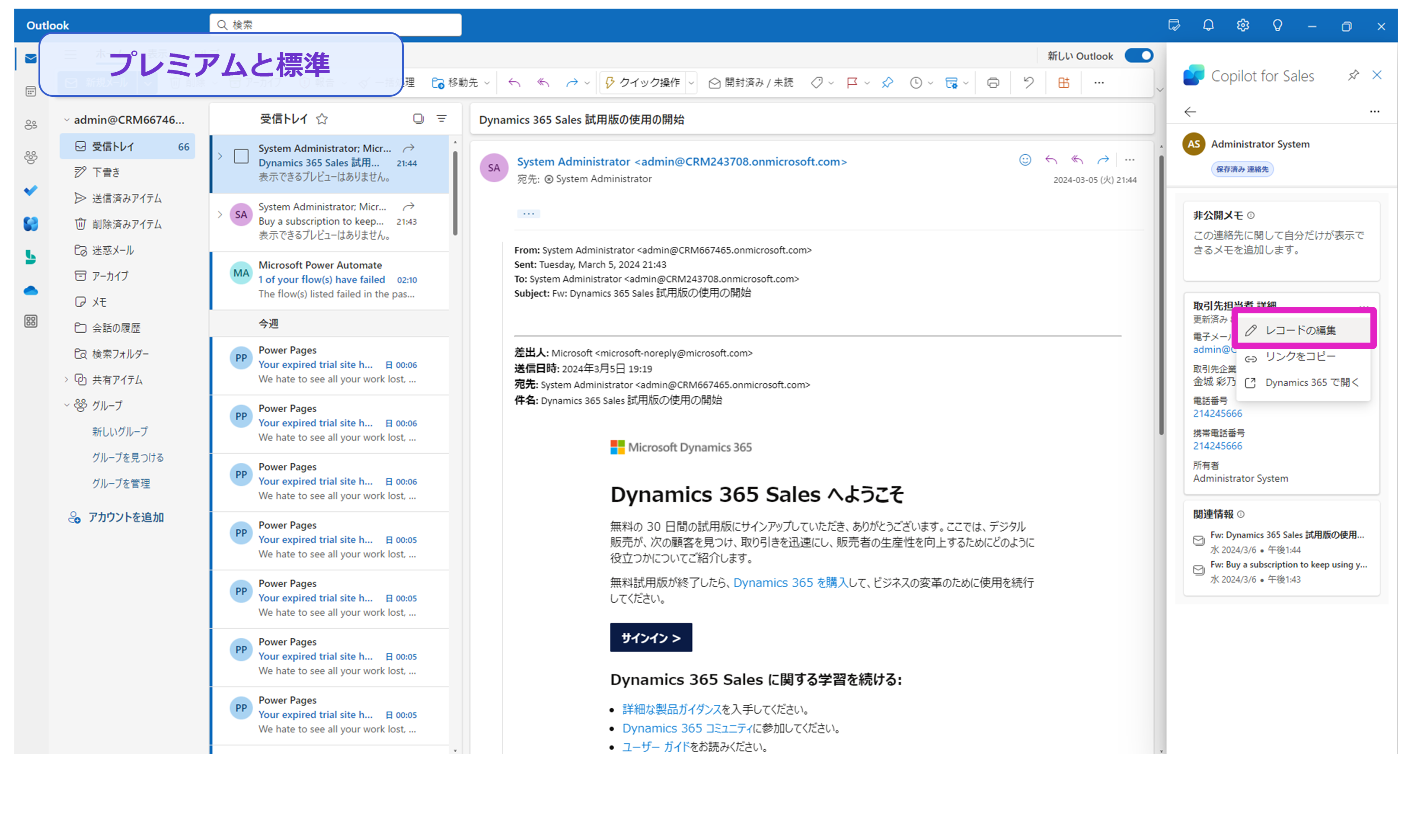The height and width of the screenshot is (840, 1411).
Task: Open the Groups icon in left rail
Action: coord(31,157)
